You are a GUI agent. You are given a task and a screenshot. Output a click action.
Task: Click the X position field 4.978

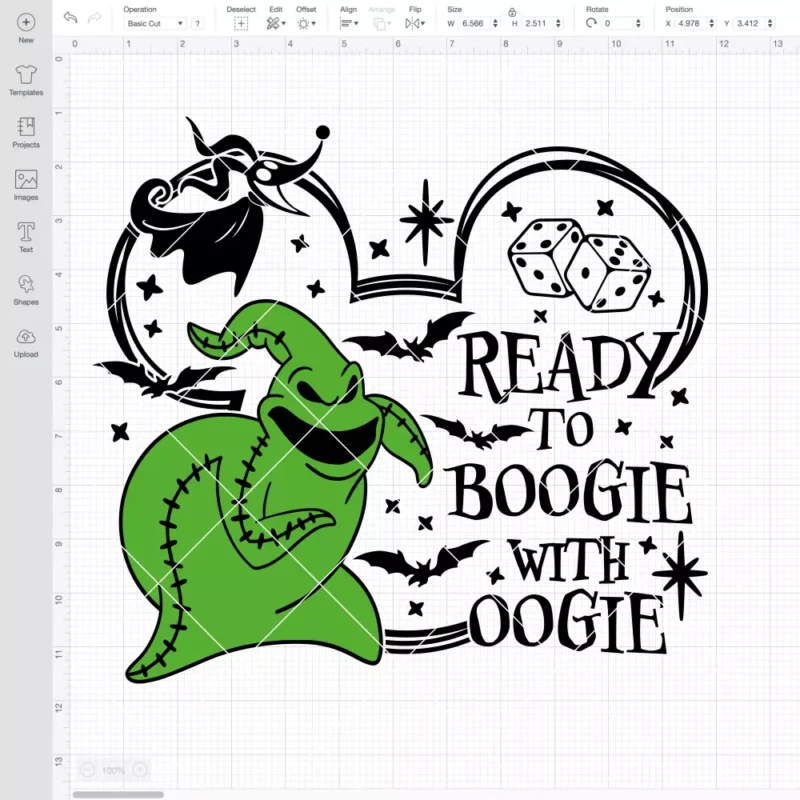691,23
